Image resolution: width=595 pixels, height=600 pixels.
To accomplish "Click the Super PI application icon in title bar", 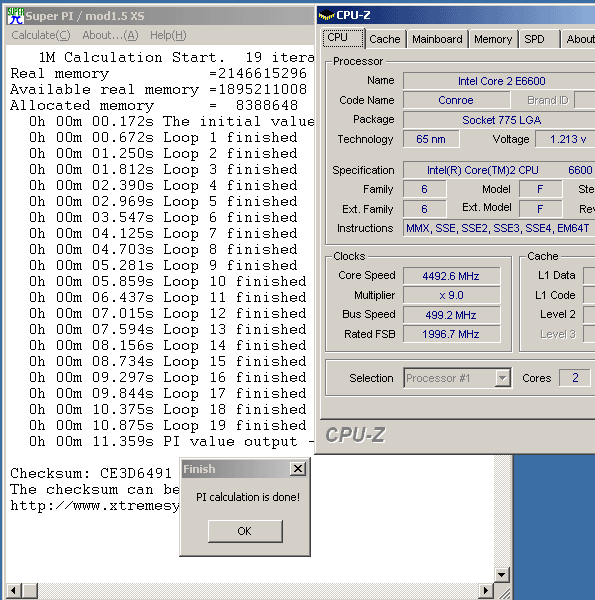I will [15, 16].
